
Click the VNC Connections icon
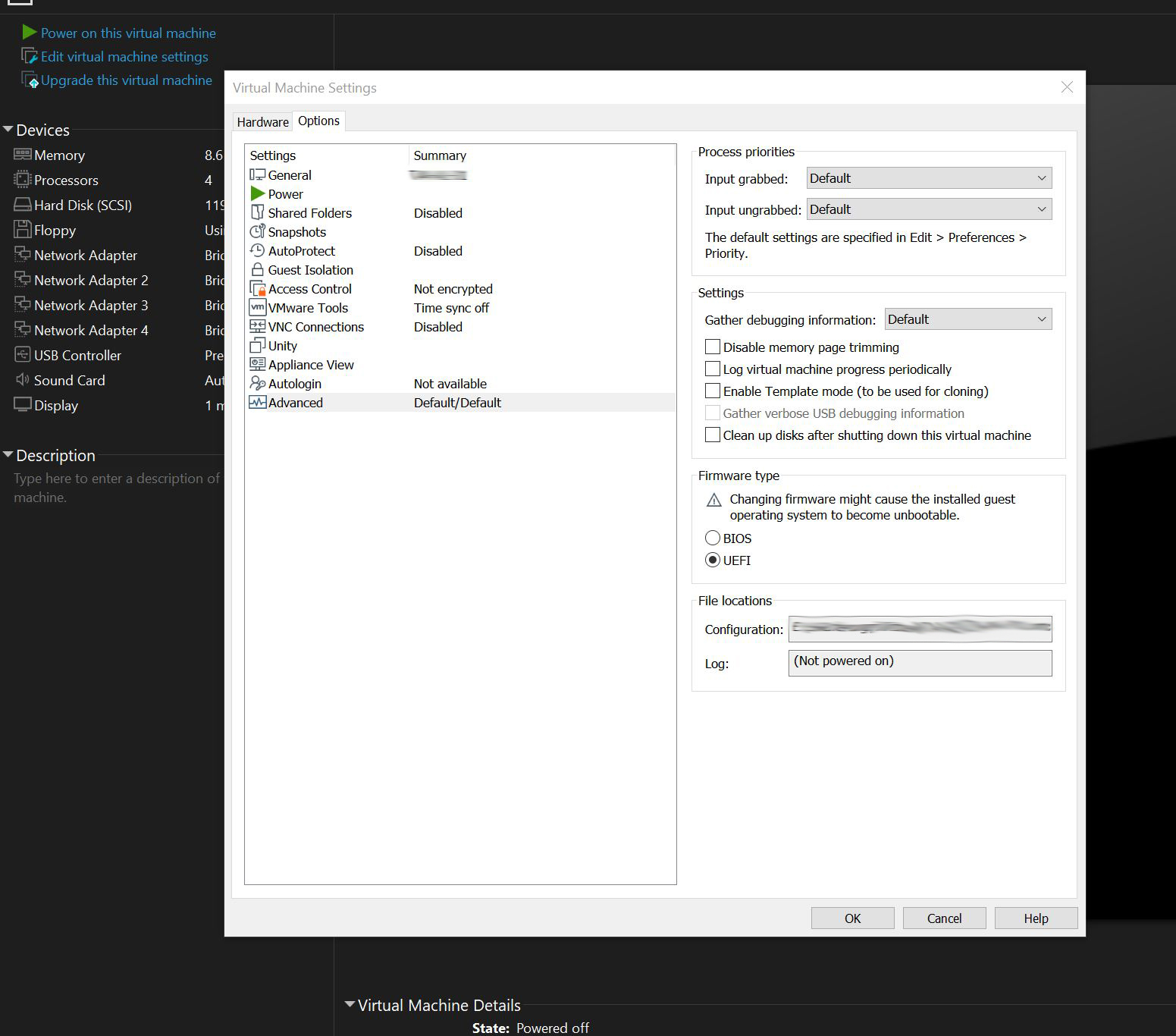tap(258, 327)
